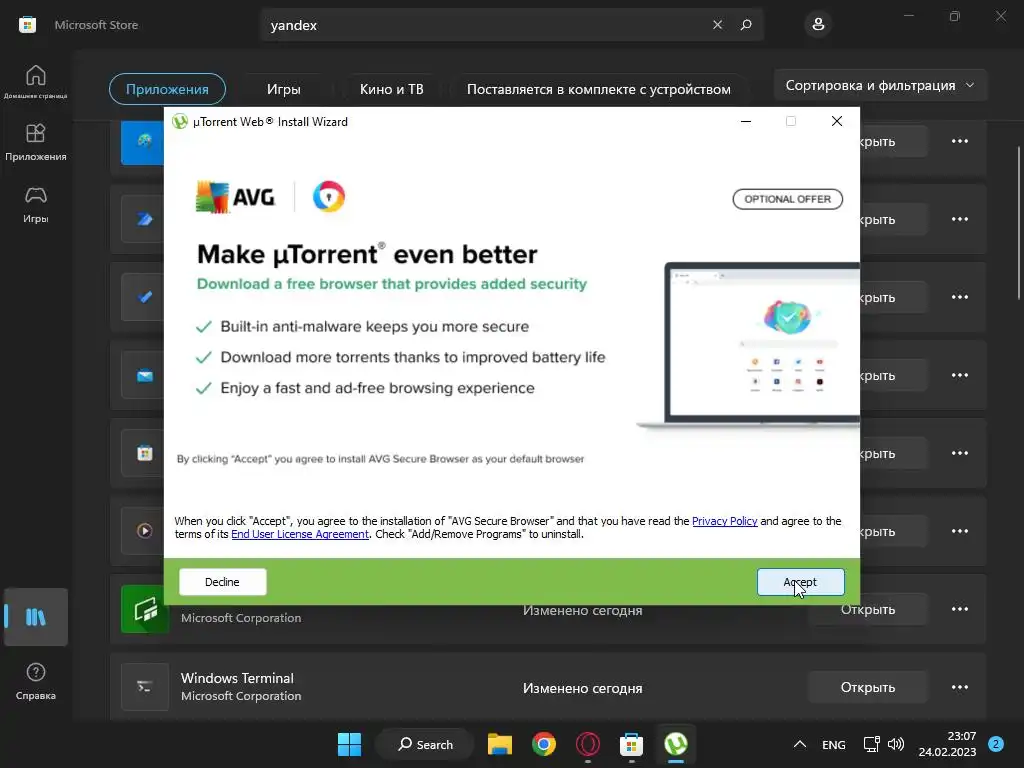Screen dimensions: 1024x768
Task: Click the AVG Secure Browser round icon
Action: [x=328, y=197]
